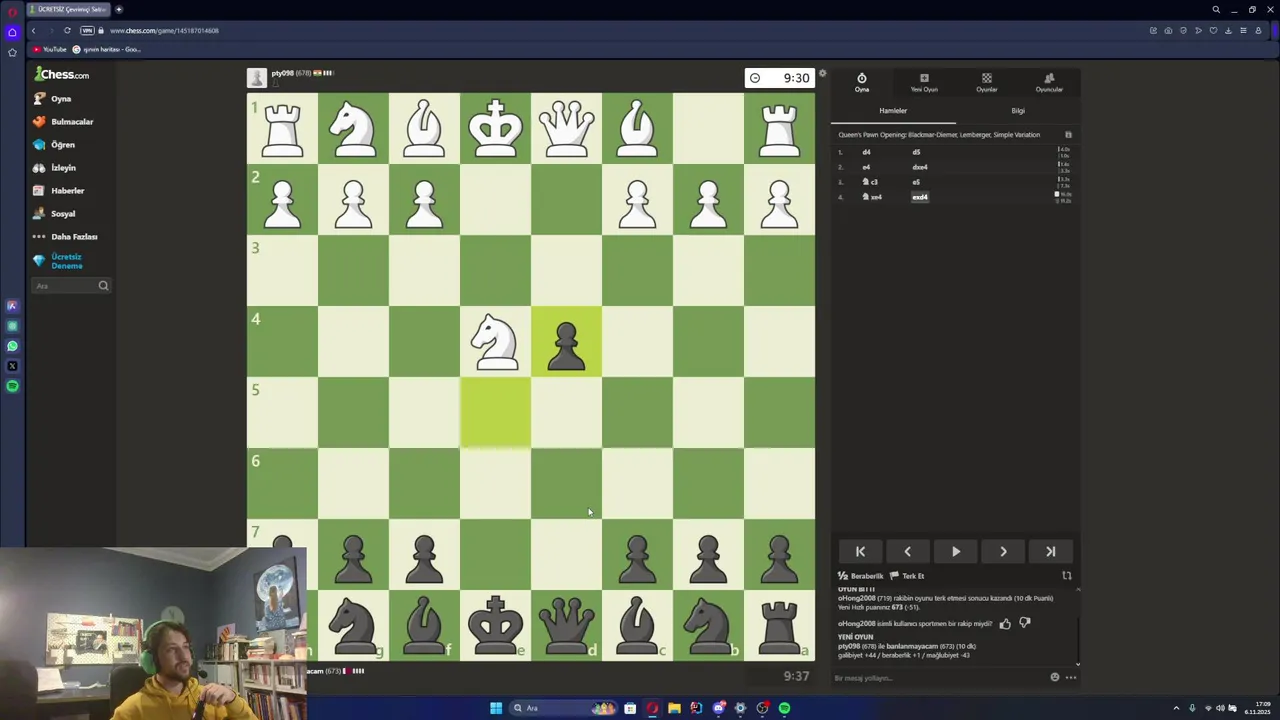This screenshot has width=1280, height=720.
Task: Open Windows Start menu
Action: coord(496,708)
